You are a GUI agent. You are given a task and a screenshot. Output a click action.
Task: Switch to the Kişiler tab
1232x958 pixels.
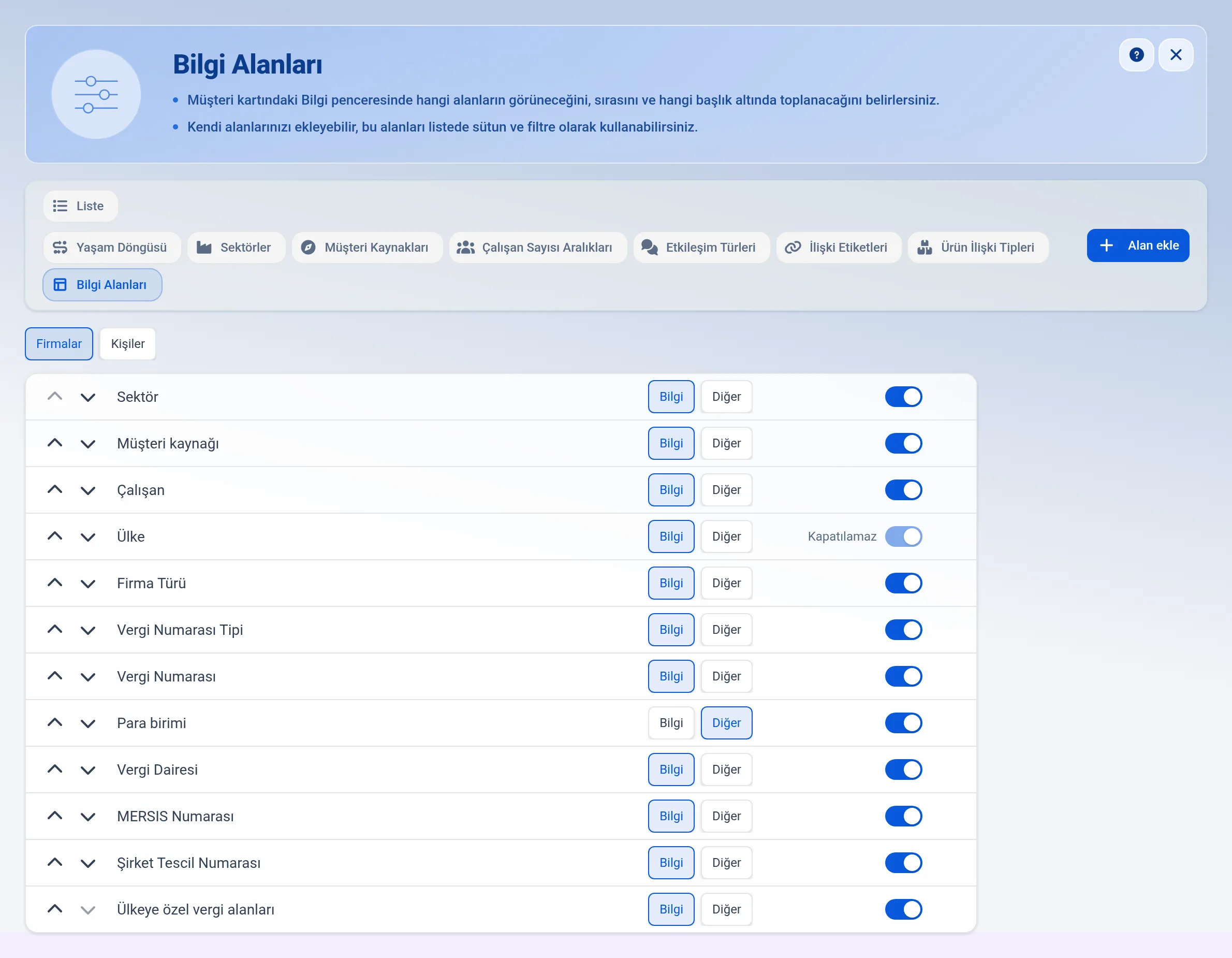coord(127,344)
